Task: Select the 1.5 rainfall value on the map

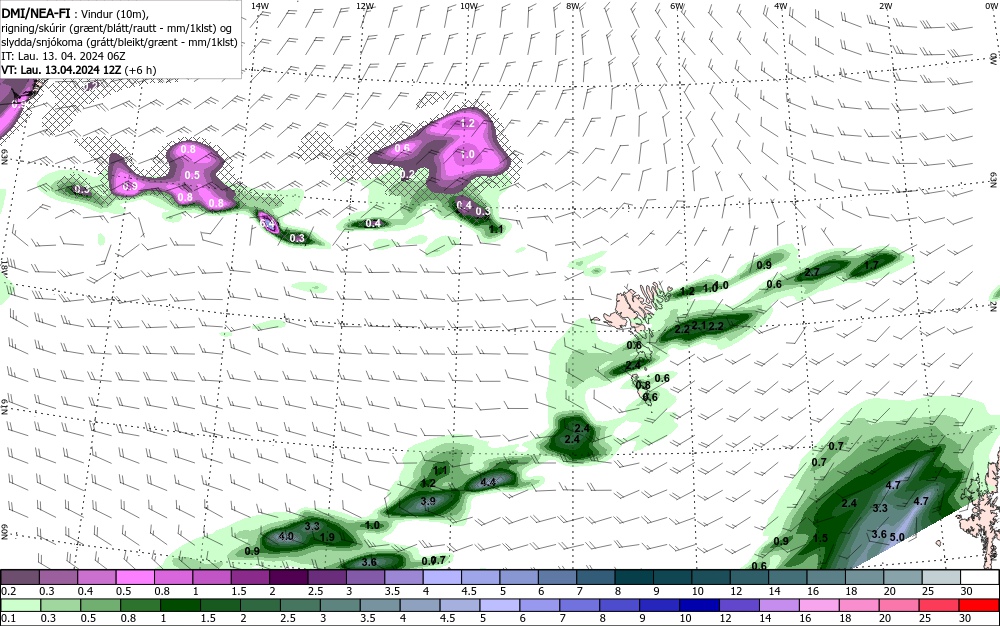Action: point(820,538)
